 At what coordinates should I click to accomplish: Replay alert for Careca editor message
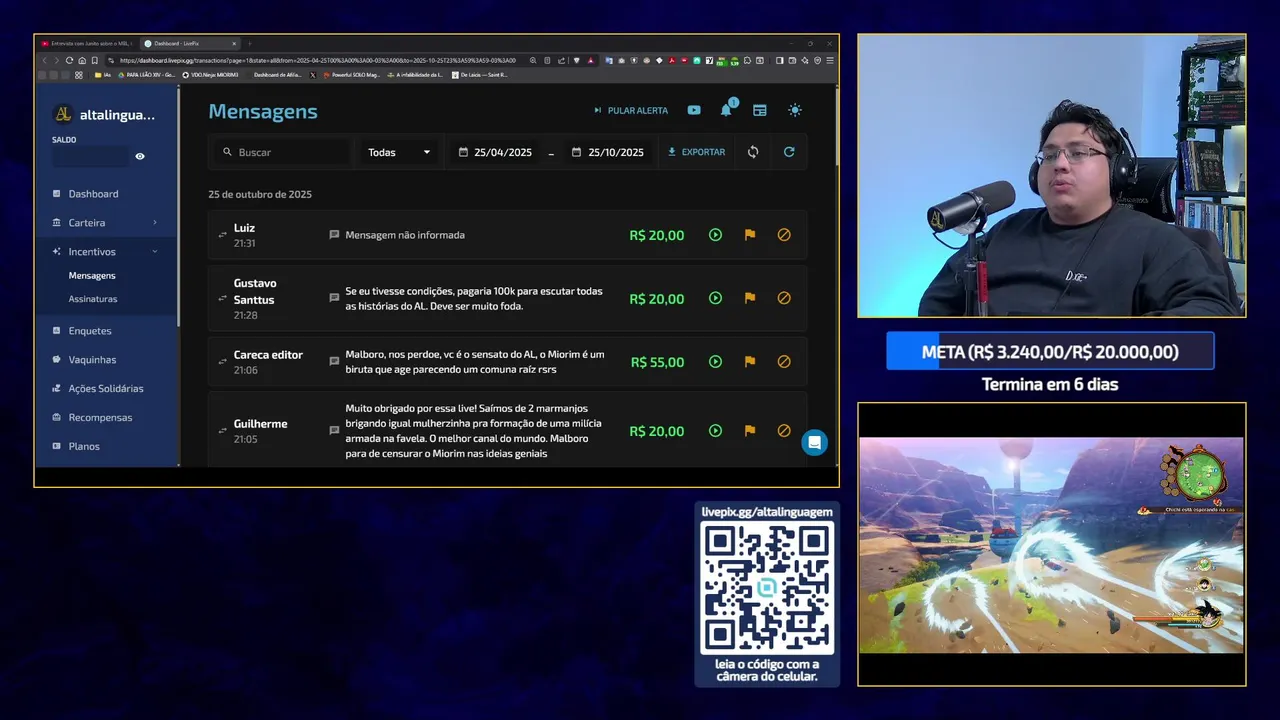pyautogui.click(x=715, y=362)
